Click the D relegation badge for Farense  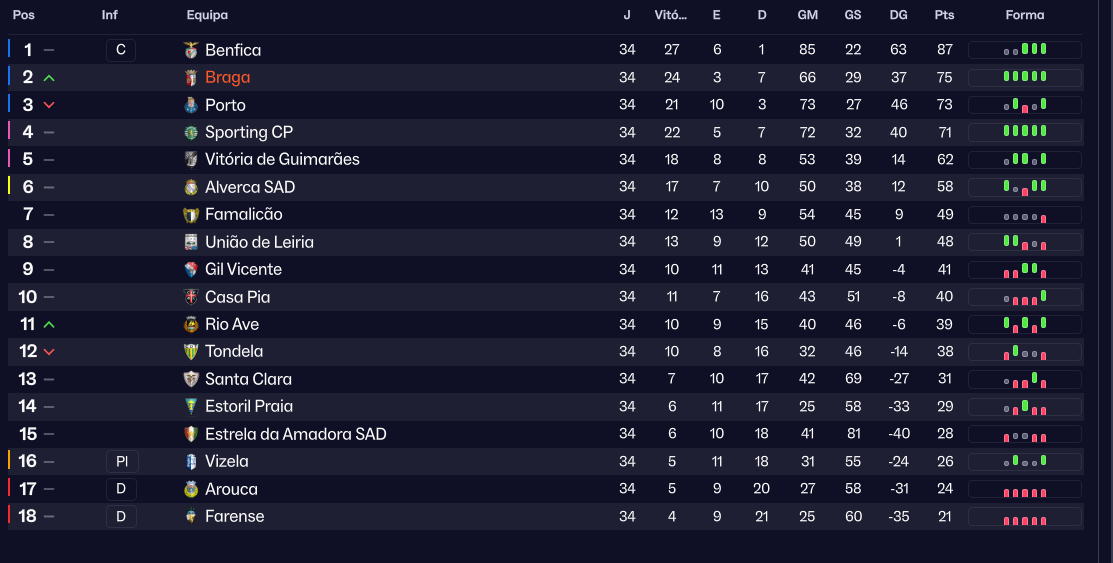pos(120,516)
